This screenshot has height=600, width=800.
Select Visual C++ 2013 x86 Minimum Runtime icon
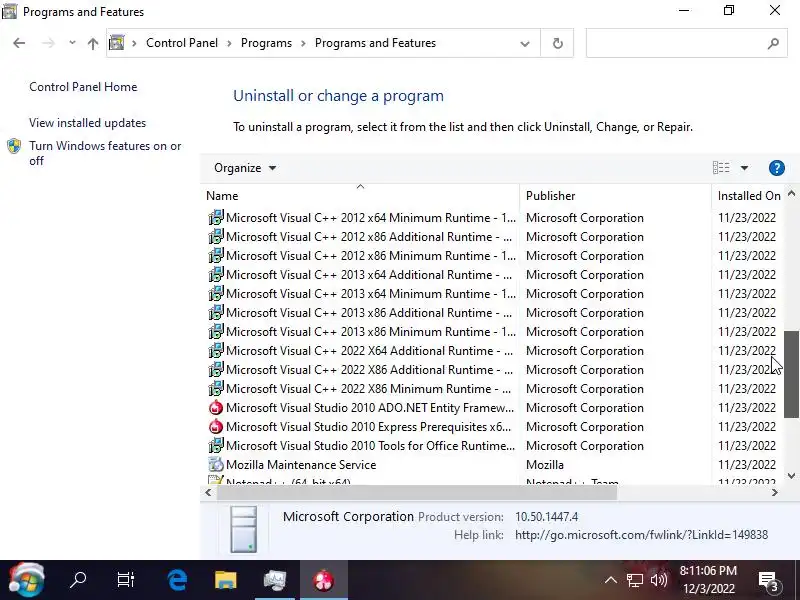tap(216, 332)
